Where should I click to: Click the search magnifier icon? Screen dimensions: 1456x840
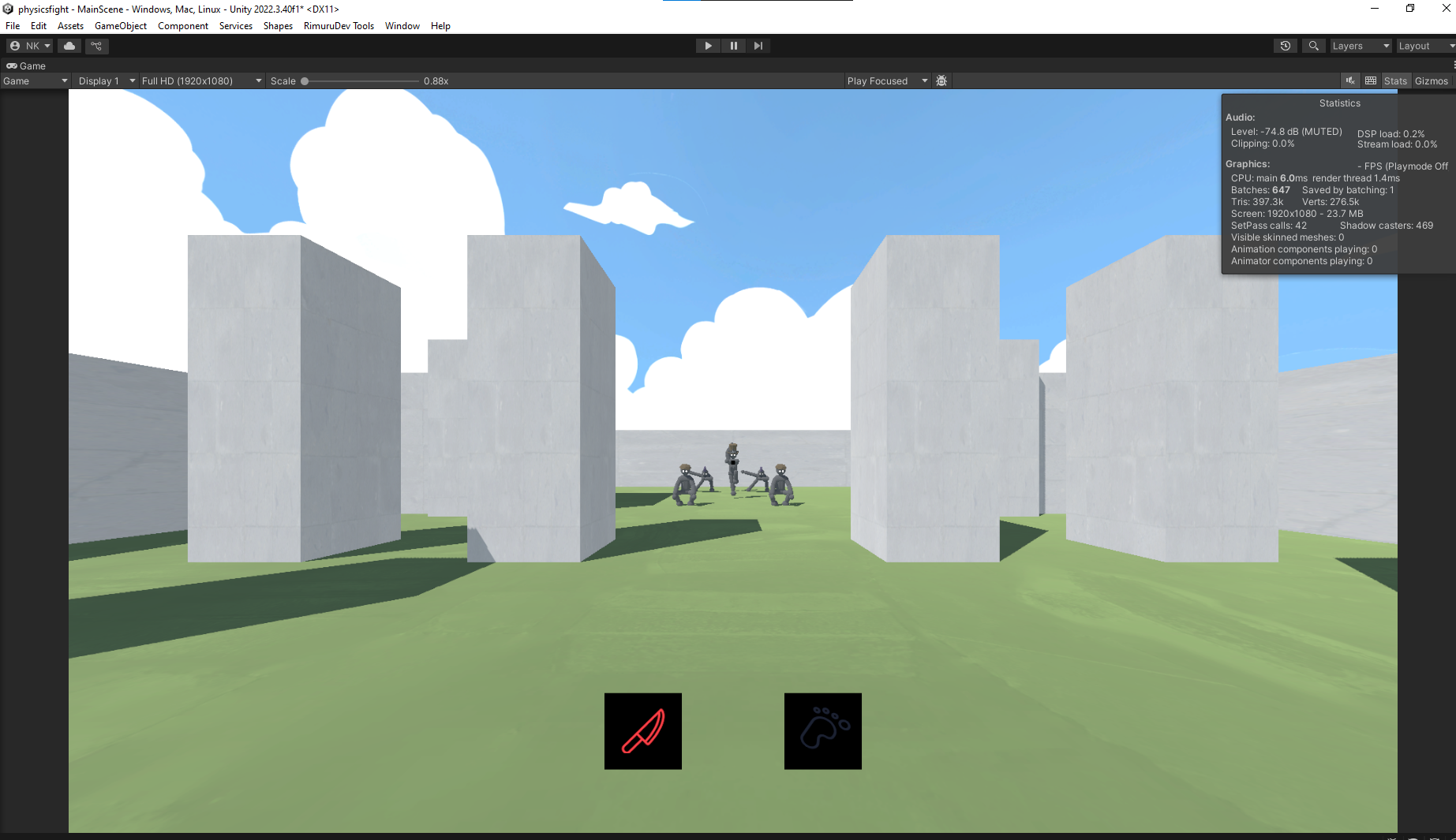click(x=1313, y=46)
